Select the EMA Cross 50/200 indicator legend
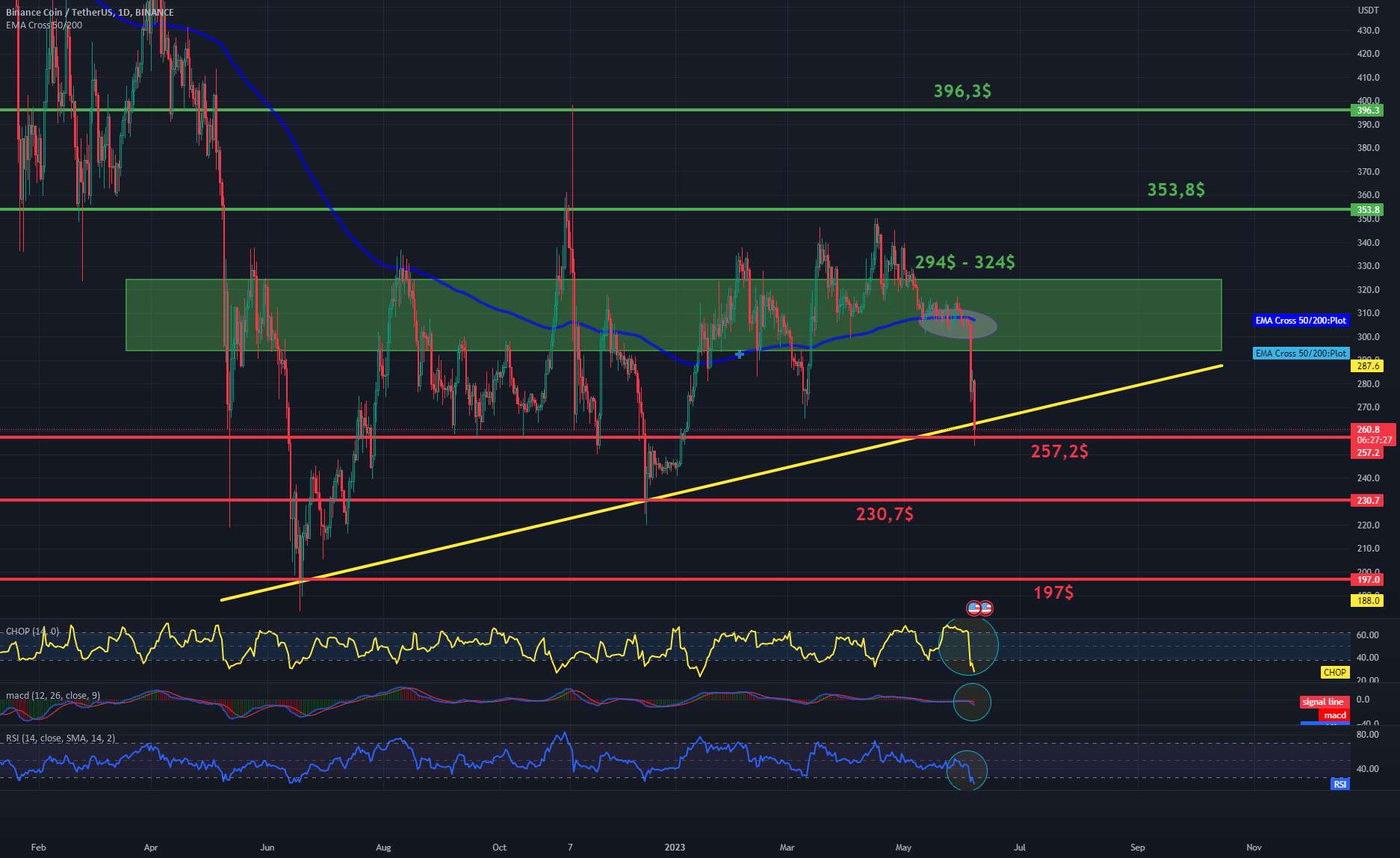 pyautogui.click(x=44, y=25)
